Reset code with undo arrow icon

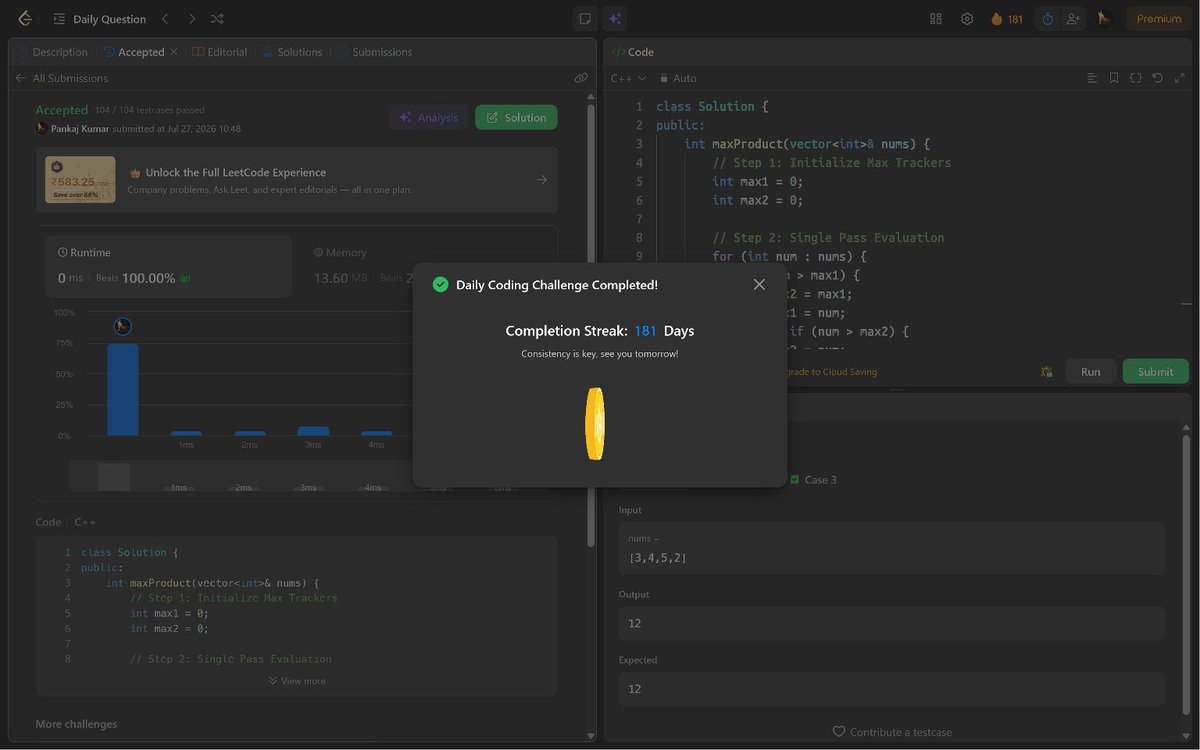click(1158, 78)
